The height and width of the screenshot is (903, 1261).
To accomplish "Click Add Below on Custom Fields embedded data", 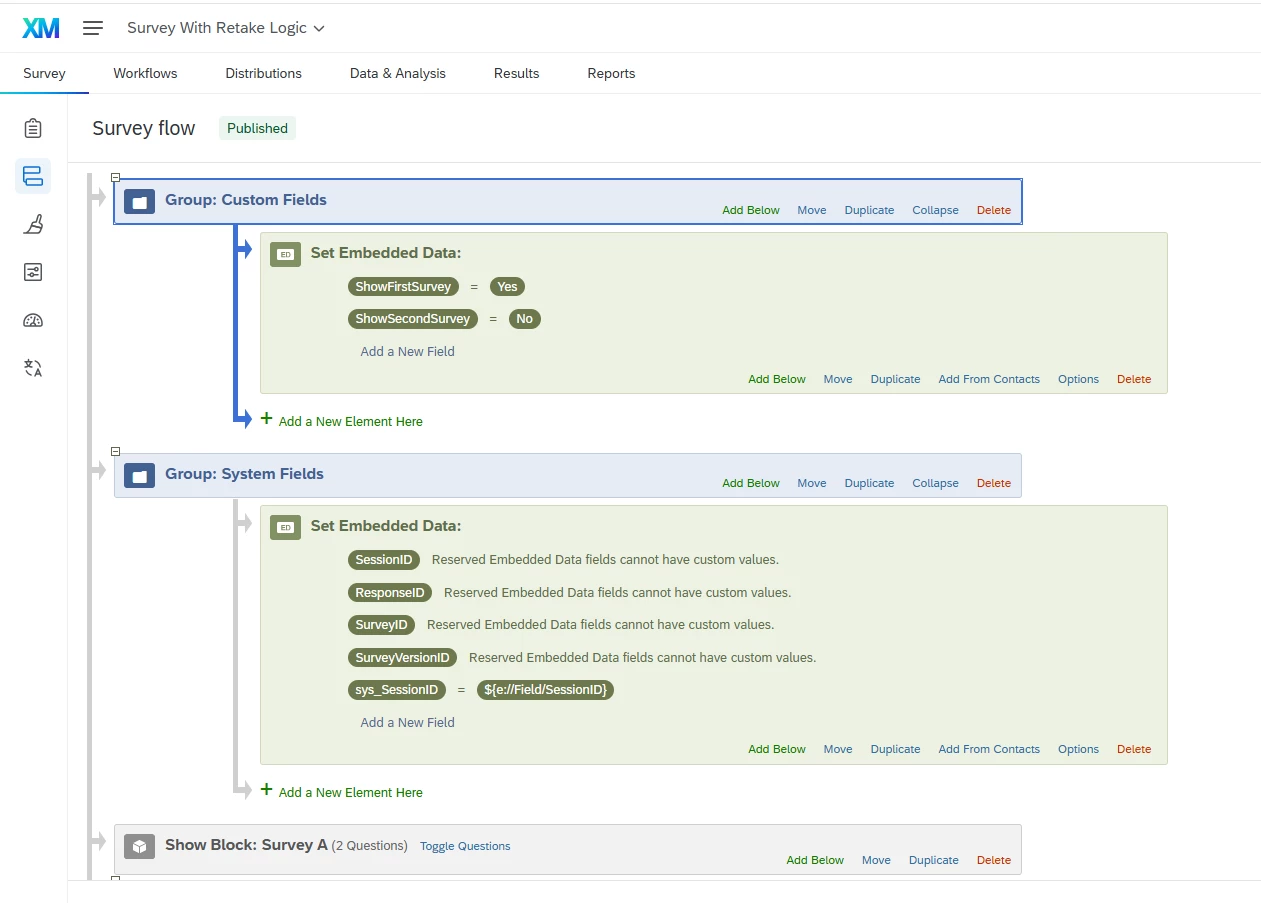I will click(777, 379).
